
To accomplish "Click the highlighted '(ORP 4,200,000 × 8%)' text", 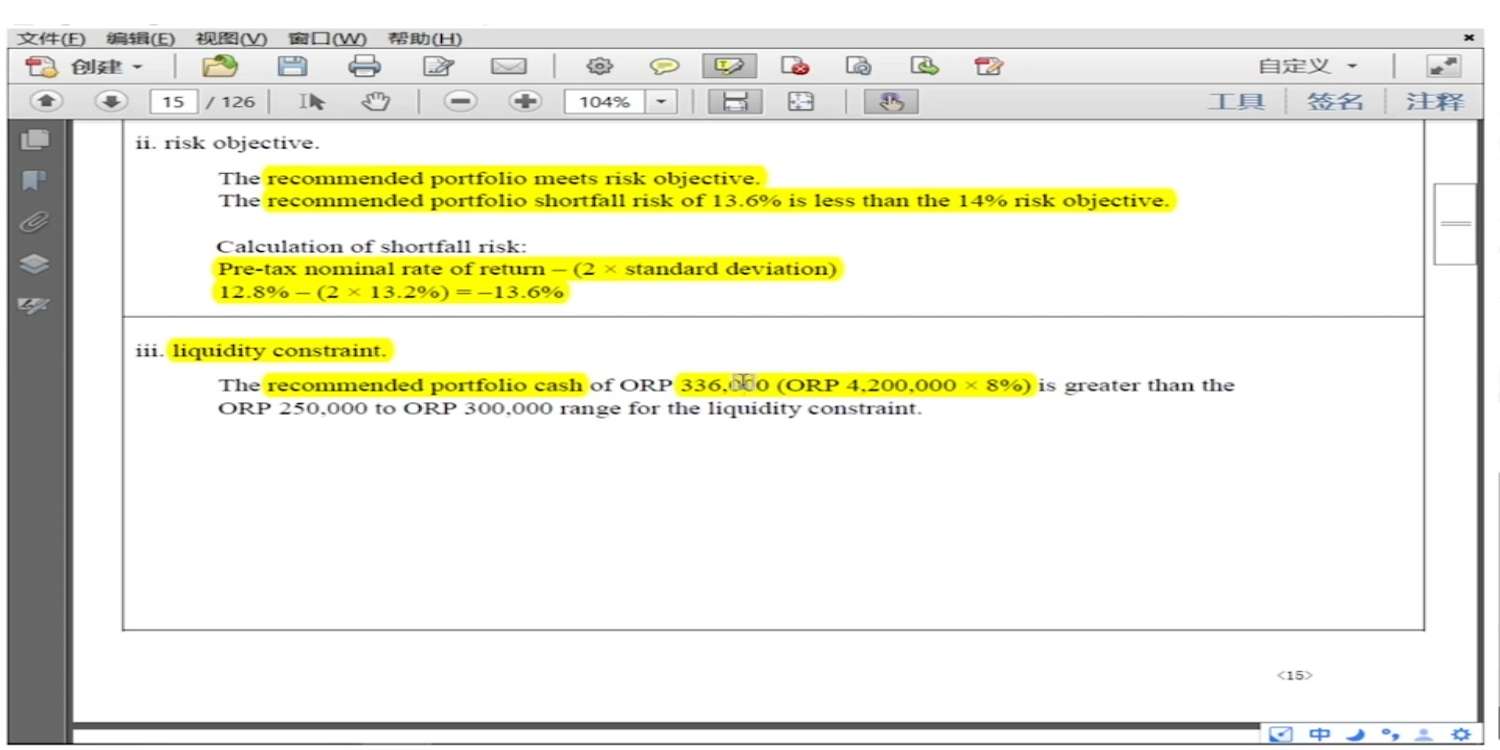I will pos(903,386).
